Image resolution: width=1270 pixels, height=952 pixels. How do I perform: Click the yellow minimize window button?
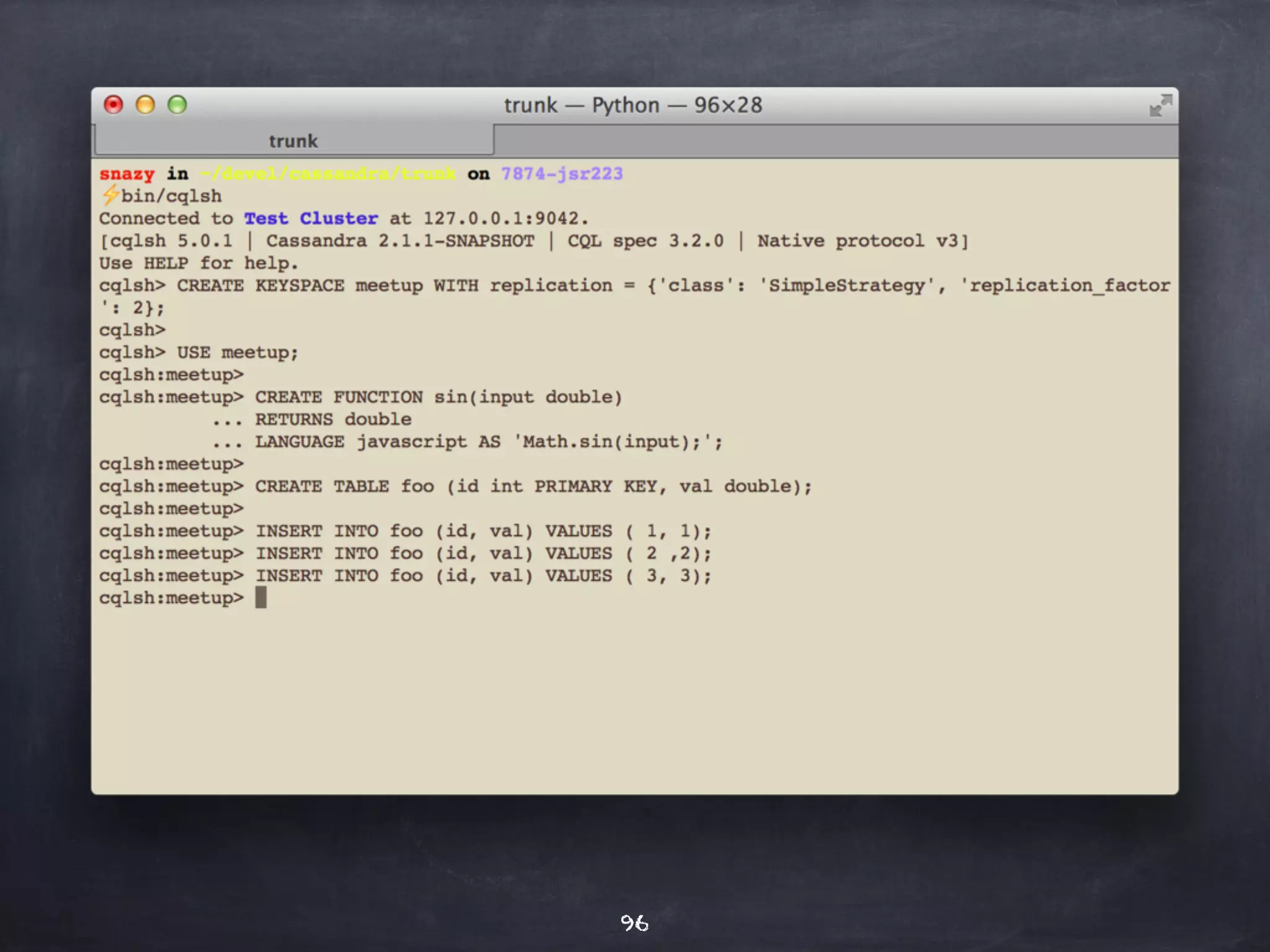pyautogui.click(x=145, y=105)
